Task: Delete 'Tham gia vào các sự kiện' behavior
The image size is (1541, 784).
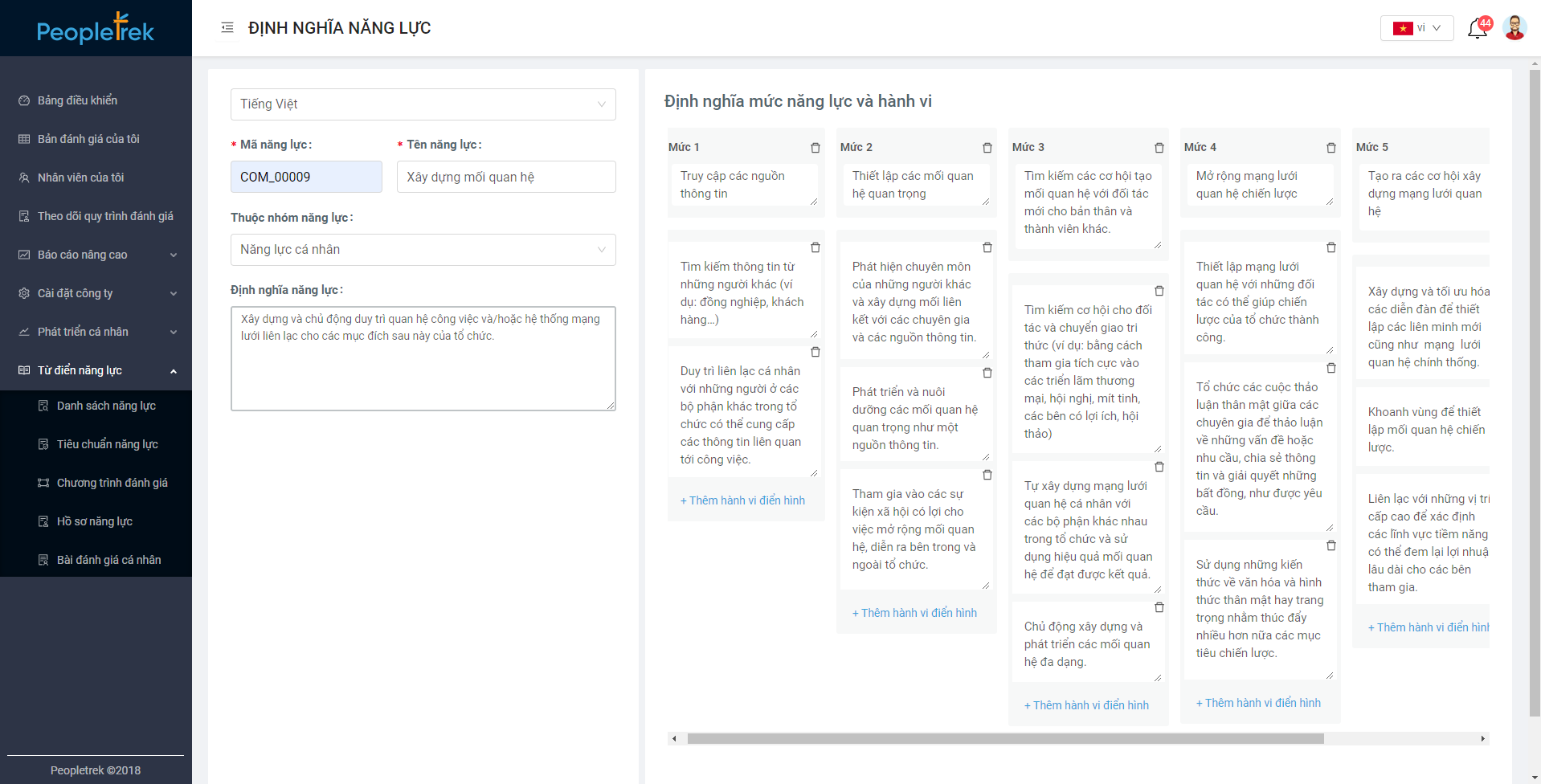Action: tap(987, 476)
